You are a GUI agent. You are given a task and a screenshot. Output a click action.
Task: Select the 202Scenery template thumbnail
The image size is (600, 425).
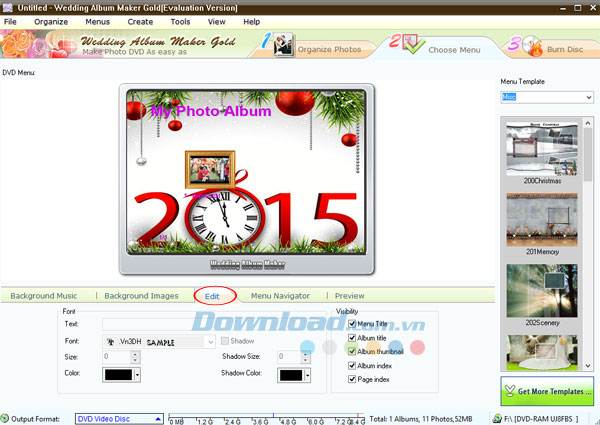542,291
